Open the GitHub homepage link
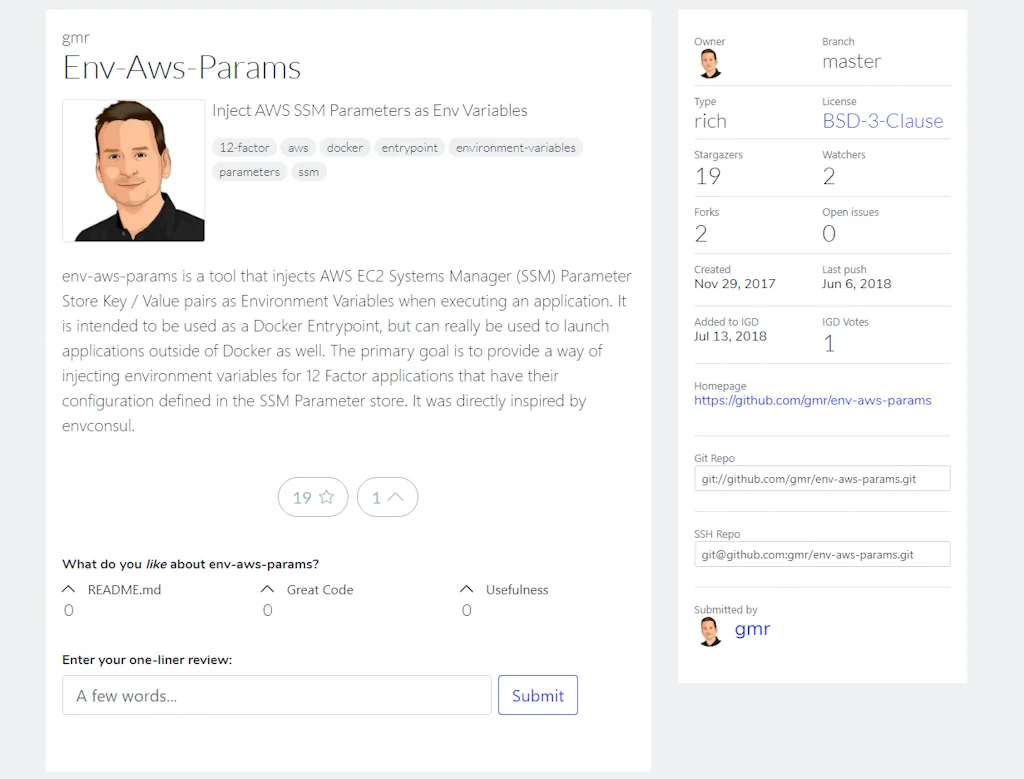The width and height of the screenshot is (1024, 779). tap(812, 401)
